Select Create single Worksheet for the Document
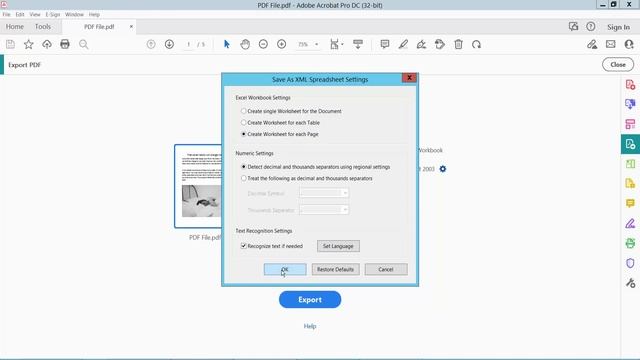 click(291, 111)
